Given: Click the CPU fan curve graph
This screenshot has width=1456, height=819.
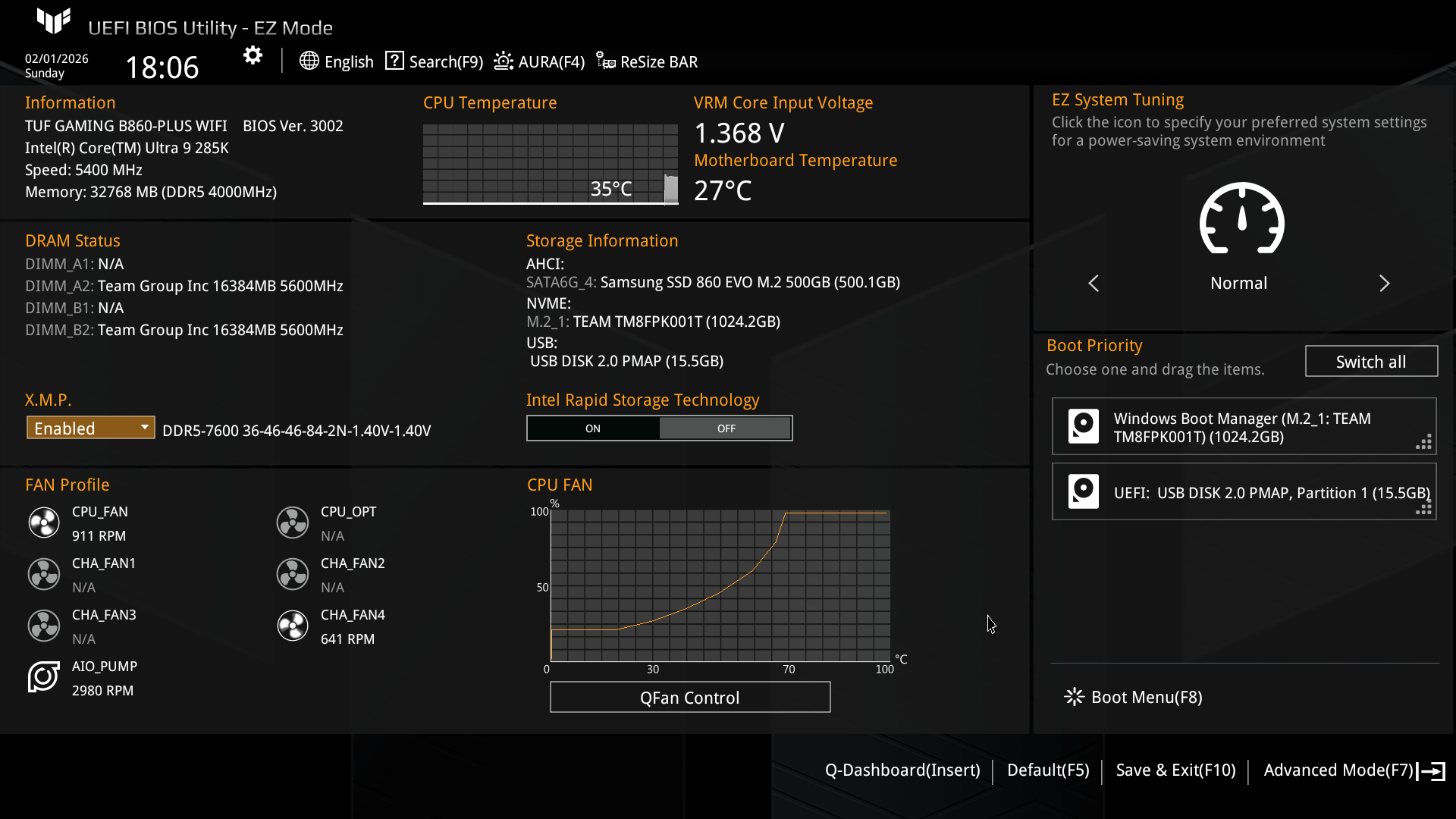Looking at the screenshot, I should pos(720,585).
